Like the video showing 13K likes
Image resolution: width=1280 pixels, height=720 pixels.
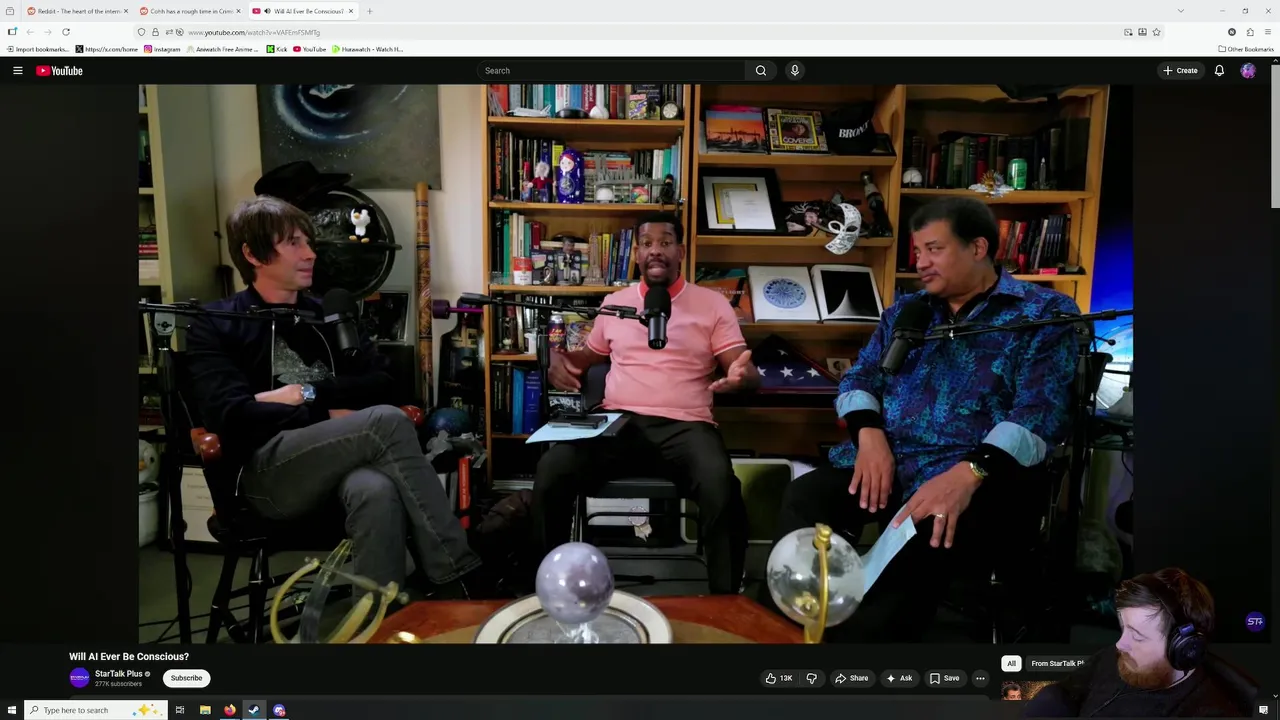click(779, 678)
